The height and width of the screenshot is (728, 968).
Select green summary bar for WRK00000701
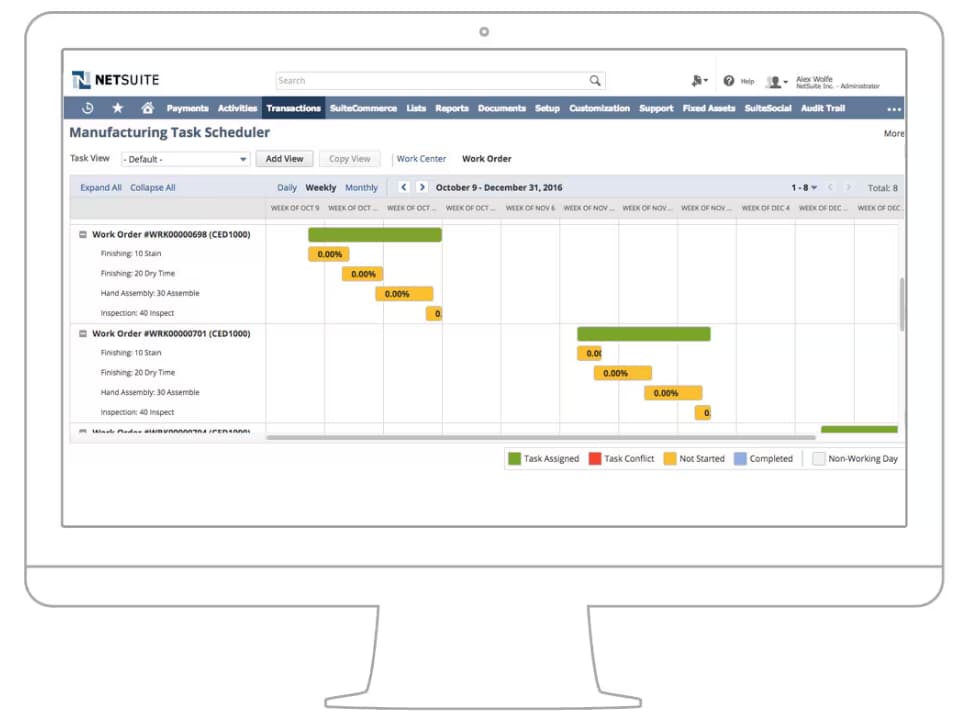coord(644,334)
